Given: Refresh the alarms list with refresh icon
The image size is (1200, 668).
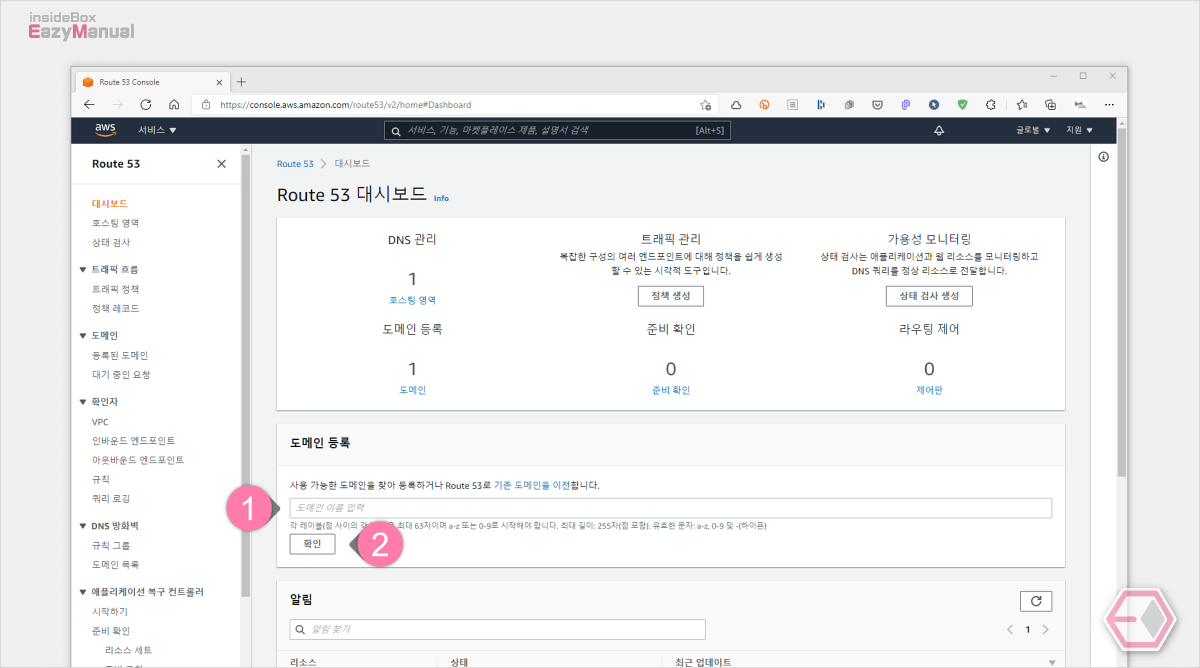Looking at the screenshot, I should click(1036, 601).
